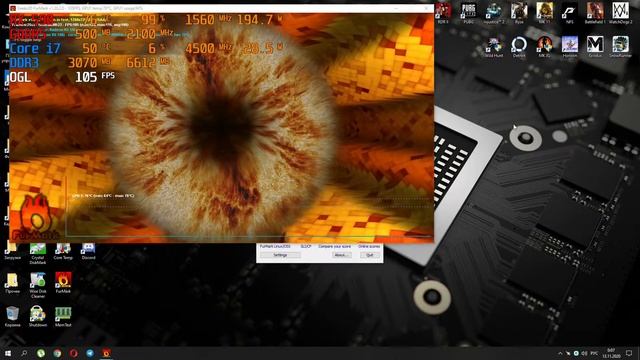Launch the MK 11 desktop shortcut
Screen dimensions: 640x360
click(x=544, y=13)
